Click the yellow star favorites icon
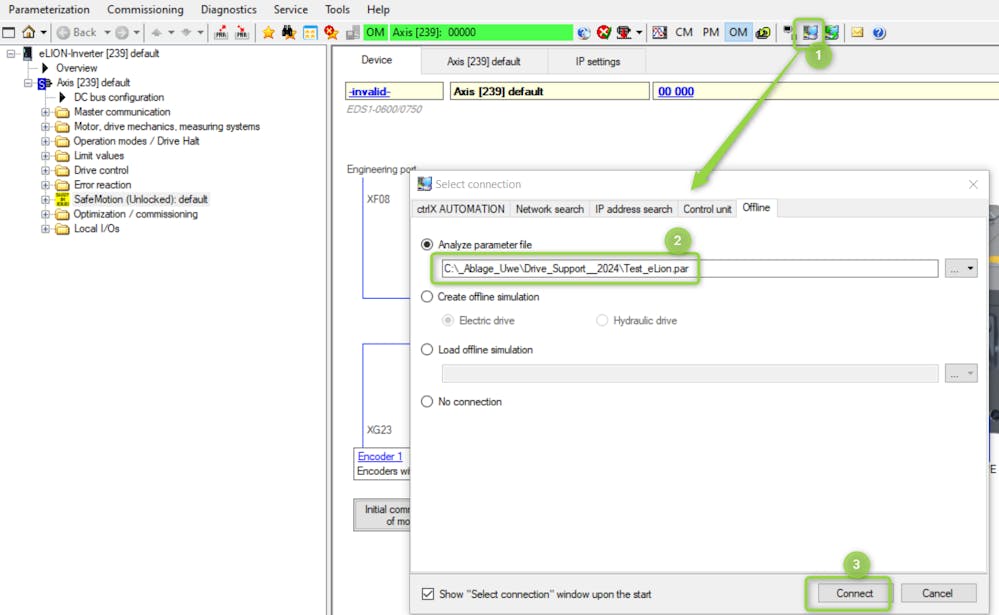Viewport: 999px width, 615px height. click(268, 32)
